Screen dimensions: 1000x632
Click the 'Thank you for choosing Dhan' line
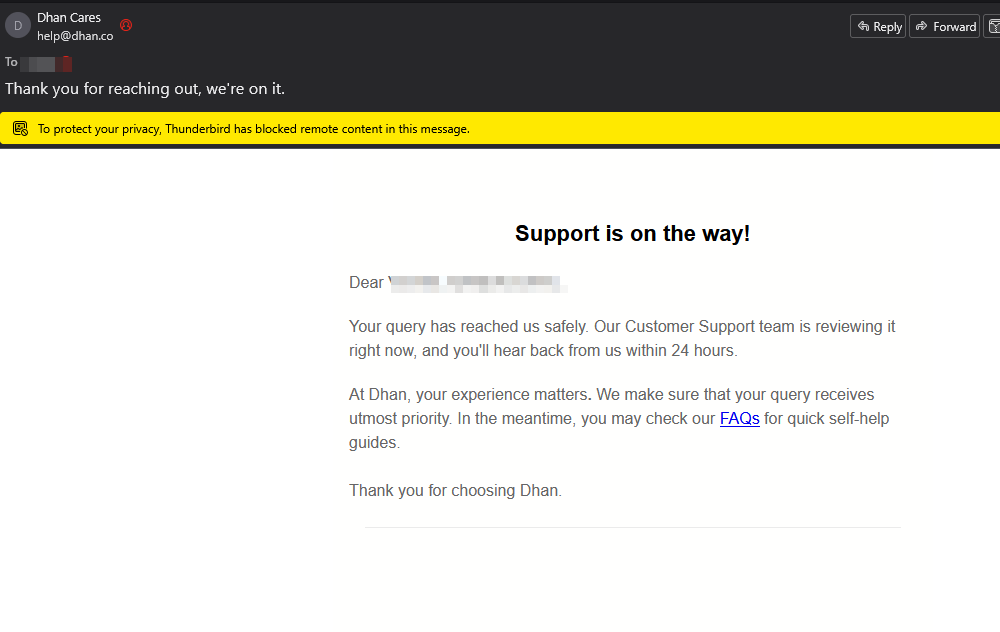pos(455,490)
